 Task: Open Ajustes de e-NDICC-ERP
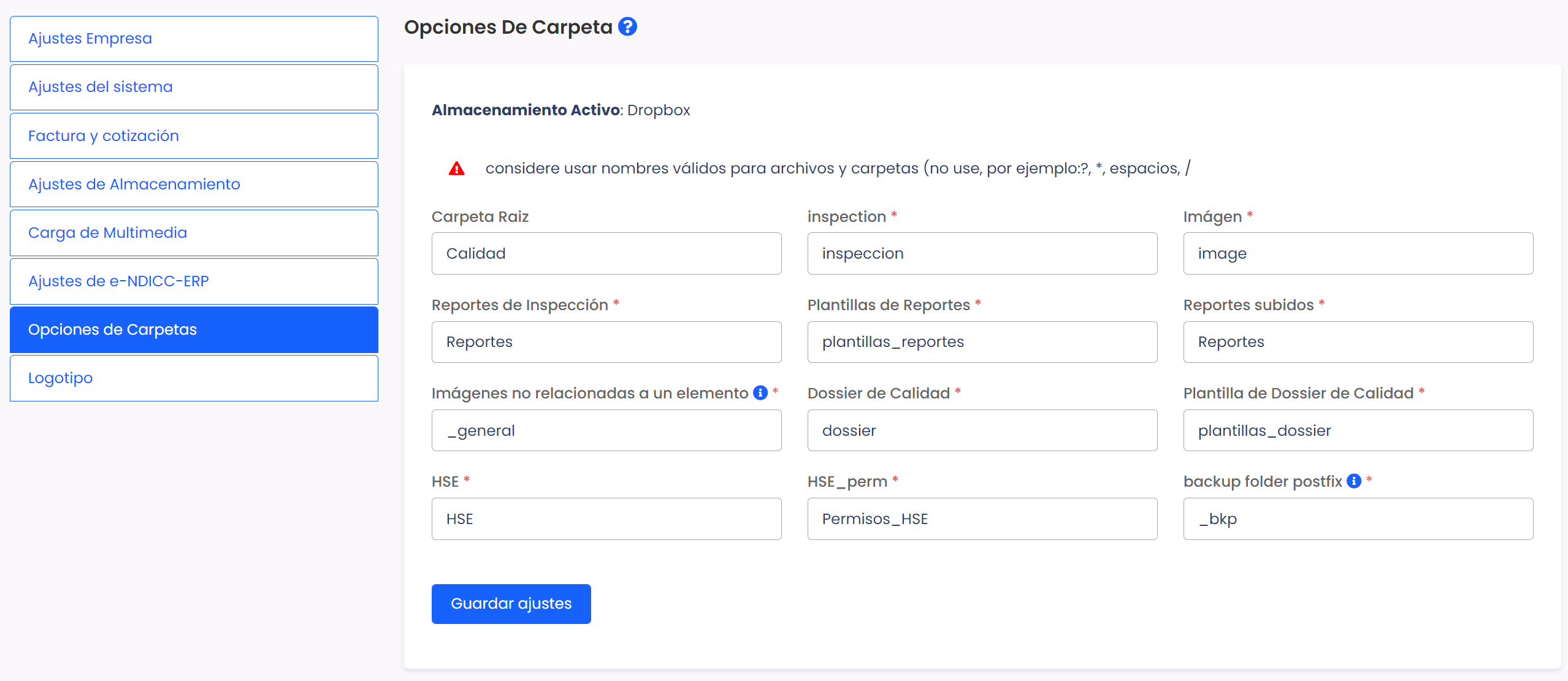tap(194, 281)
